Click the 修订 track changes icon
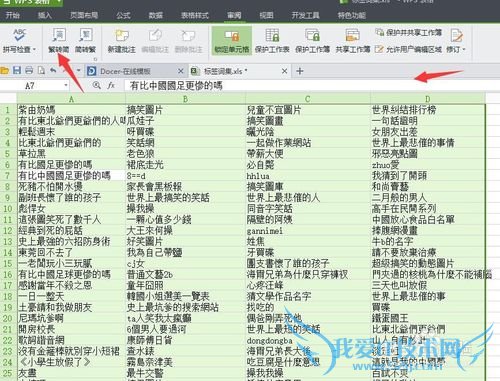 click(x=456, y=36)
